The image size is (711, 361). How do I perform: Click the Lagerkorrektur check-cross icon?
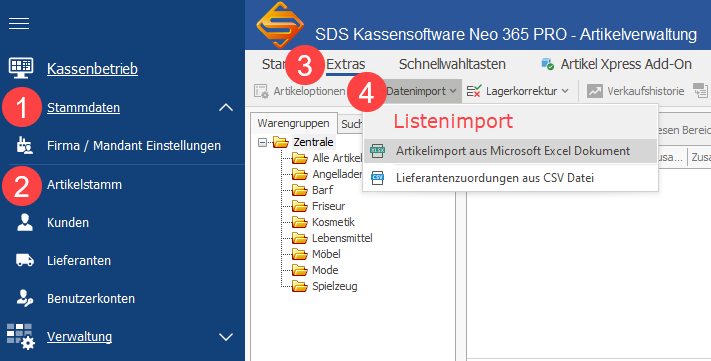[x=474, y=91]
